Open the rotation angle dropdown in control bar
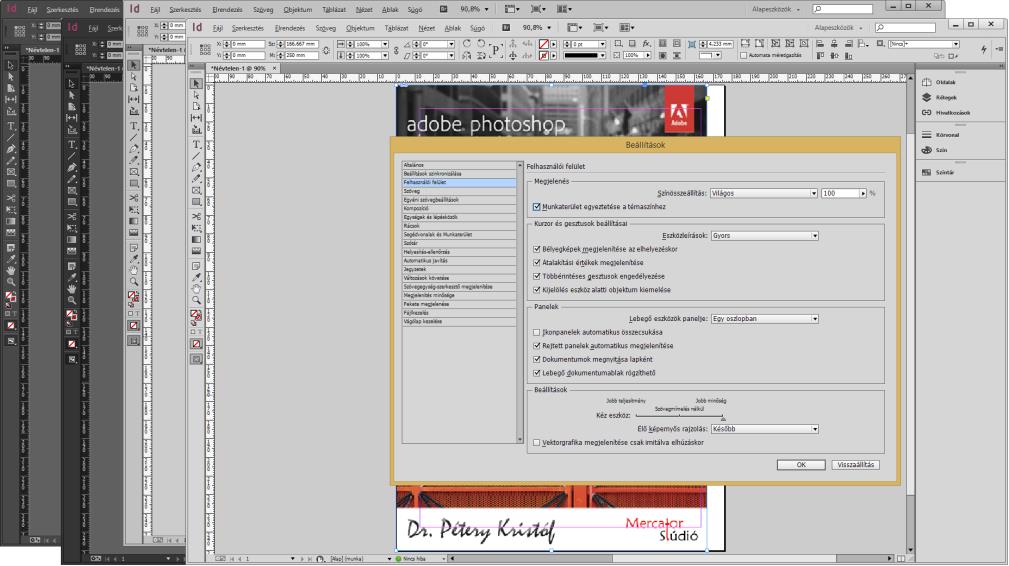The width and height of the screenshot is (1009, 566). (x=451, y=44)
